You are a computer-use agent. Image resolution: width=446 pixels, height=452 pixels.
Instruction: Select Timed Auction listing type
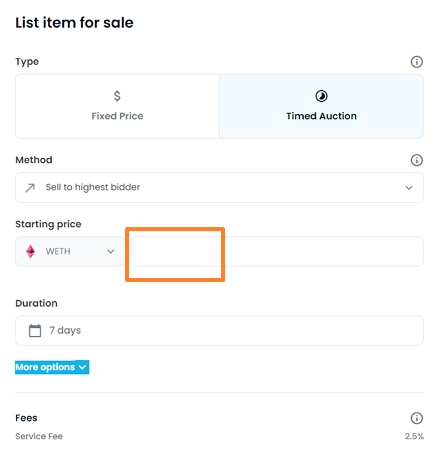point(321,106)
